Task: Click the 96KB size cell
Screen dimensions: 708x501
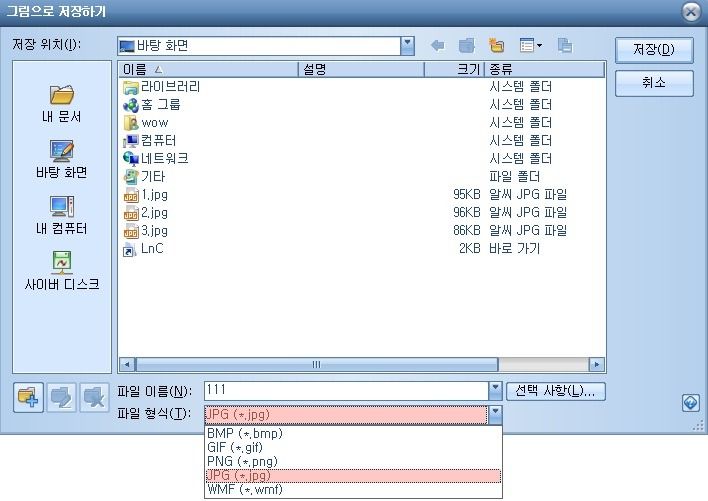Action: click(466, 213)
